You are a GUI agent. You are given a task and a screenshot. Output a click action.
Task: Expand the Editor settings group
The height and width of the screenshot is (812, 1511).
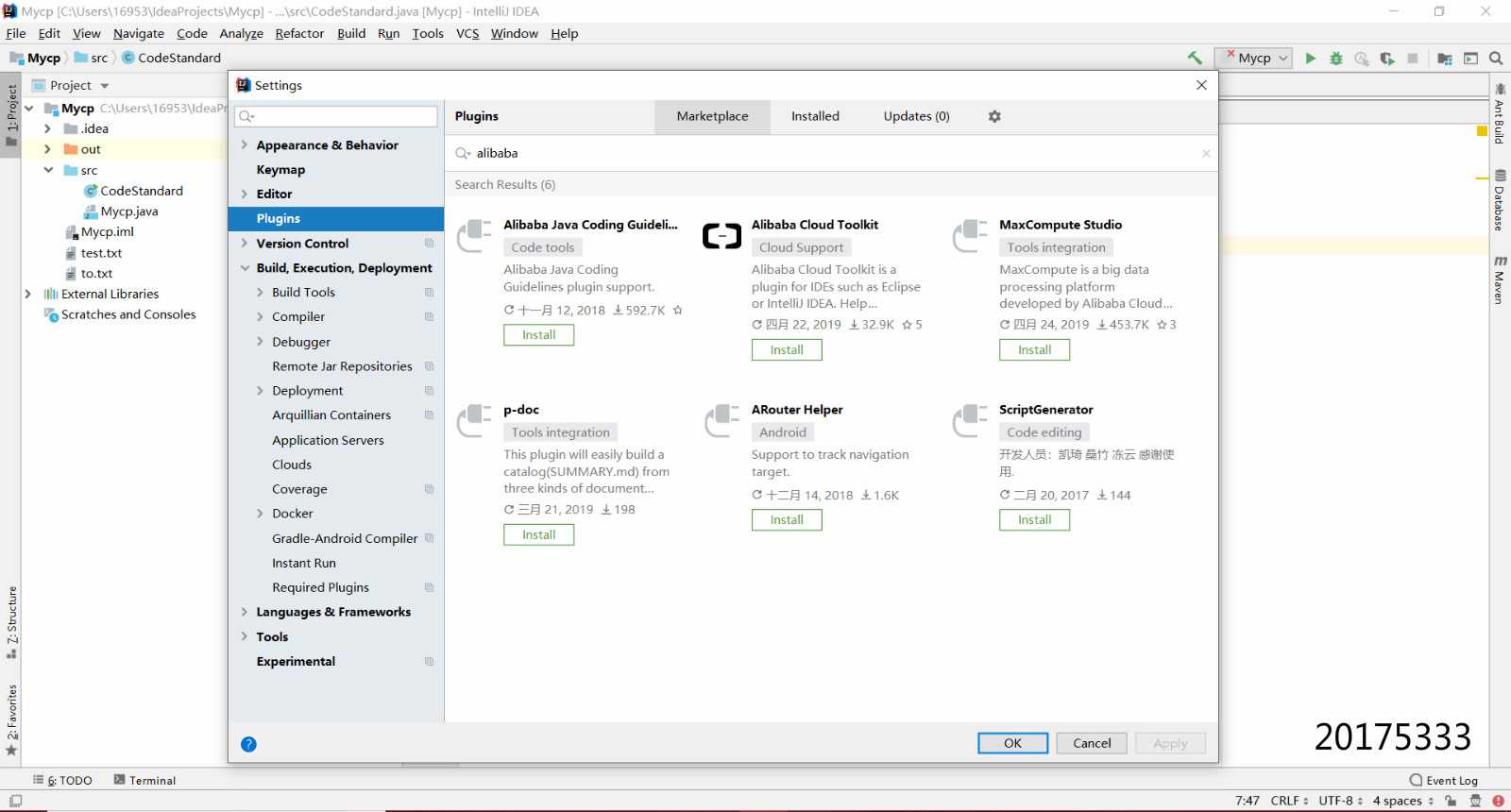[244, 194]
